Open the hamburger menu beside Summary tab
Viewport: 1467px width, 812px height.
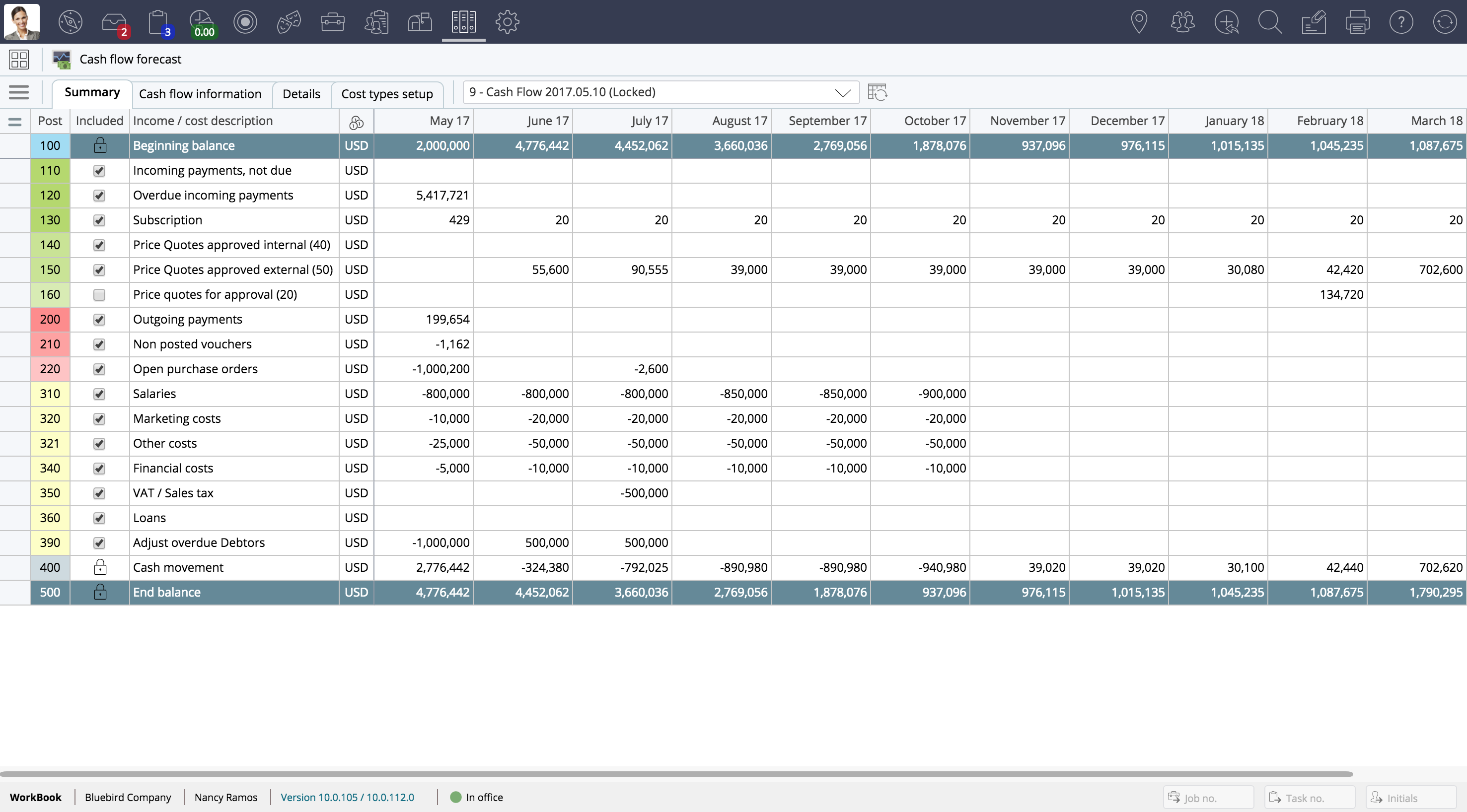coord(19,92)
